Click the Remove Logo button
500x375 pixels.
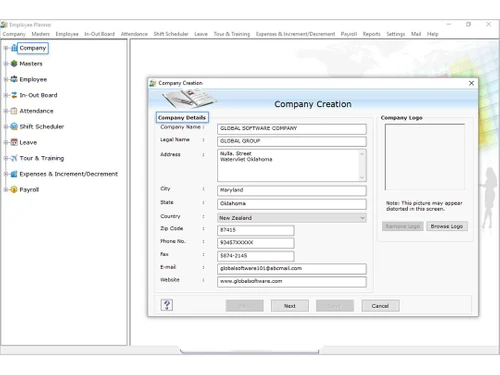(403, 226)
